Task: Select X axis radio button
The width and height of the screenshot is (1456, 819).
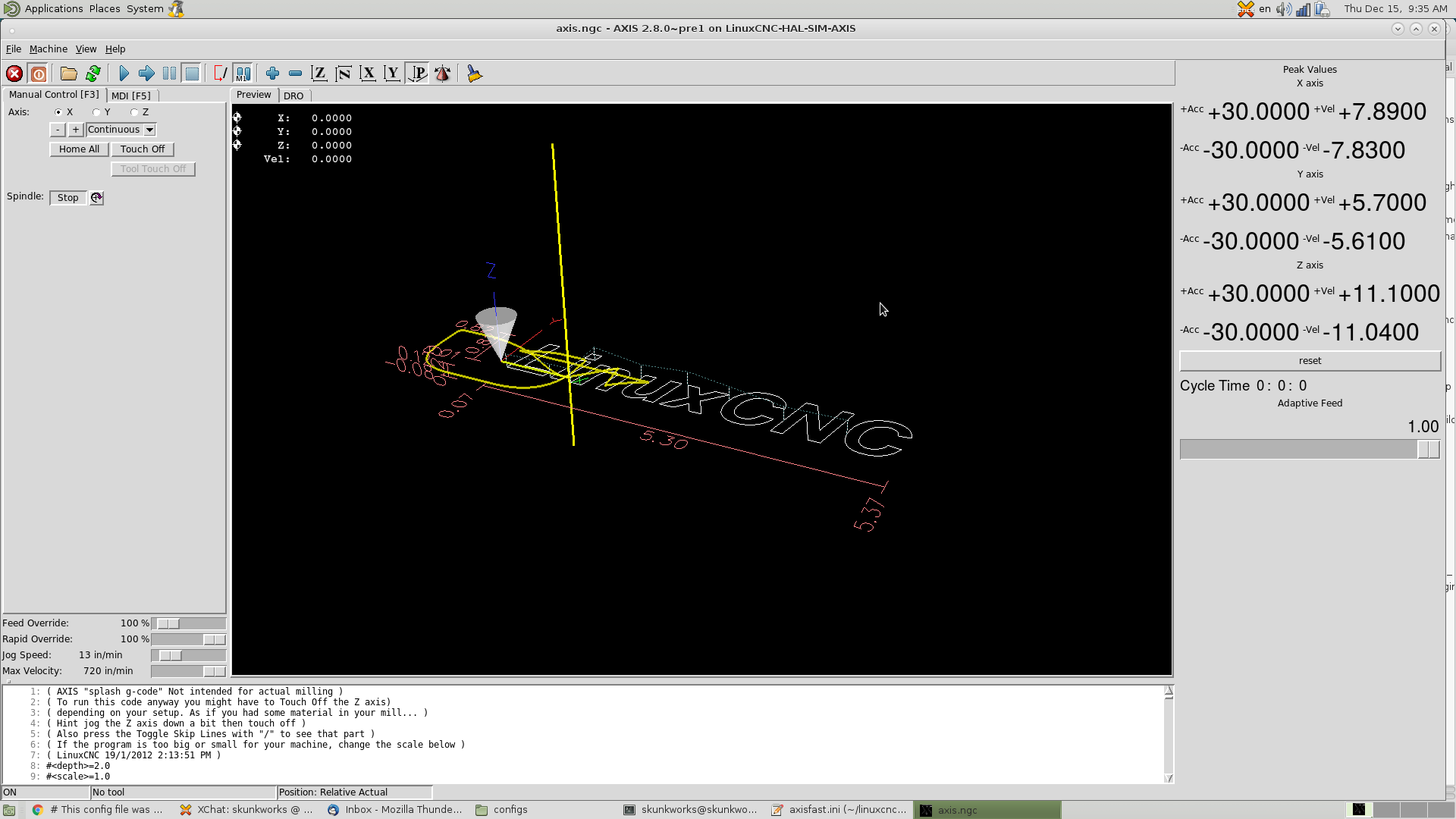Action: (x=58, y=112)
